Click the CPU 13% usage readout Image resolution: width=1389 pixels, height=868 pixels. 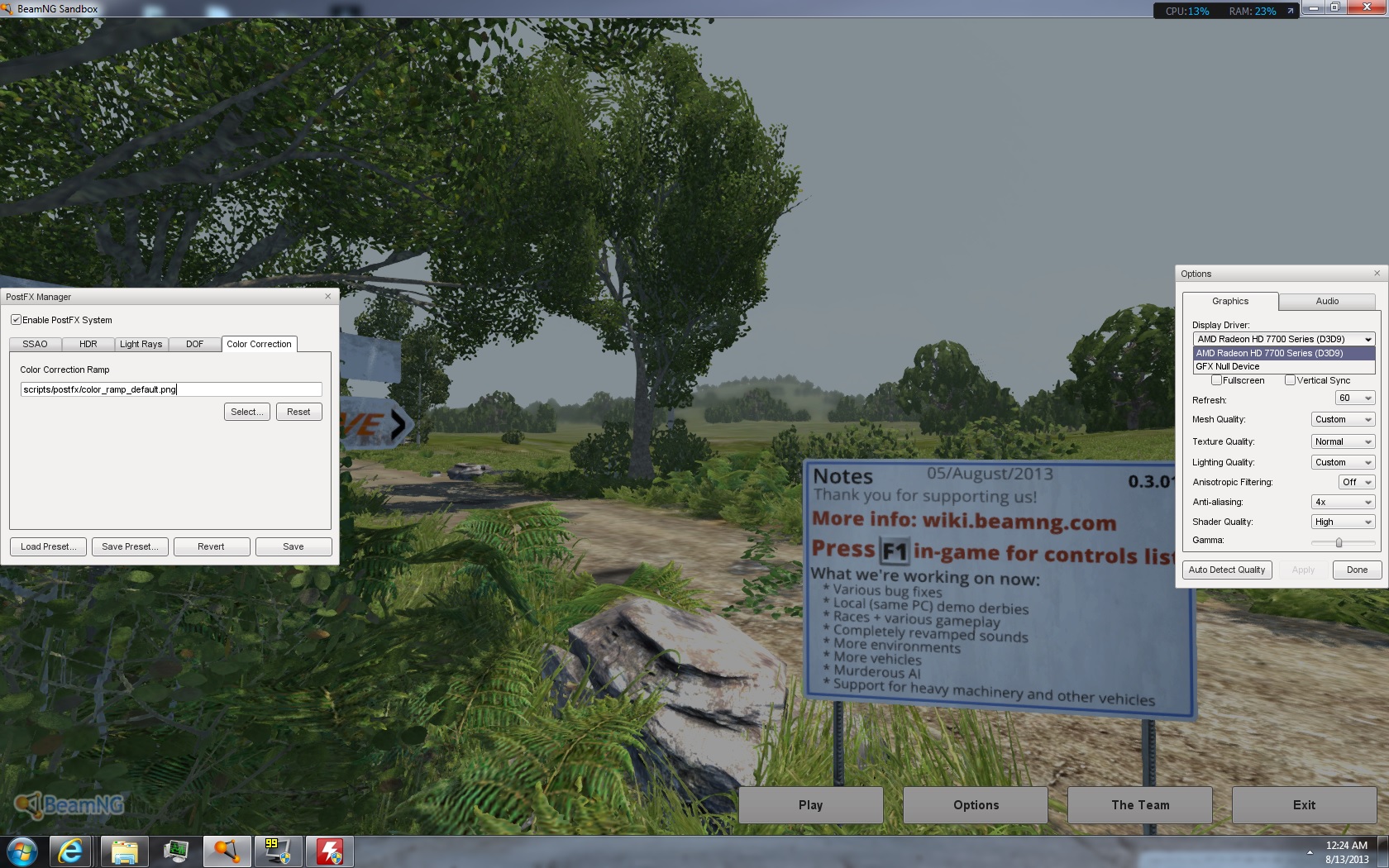[x=1187, y=11]
